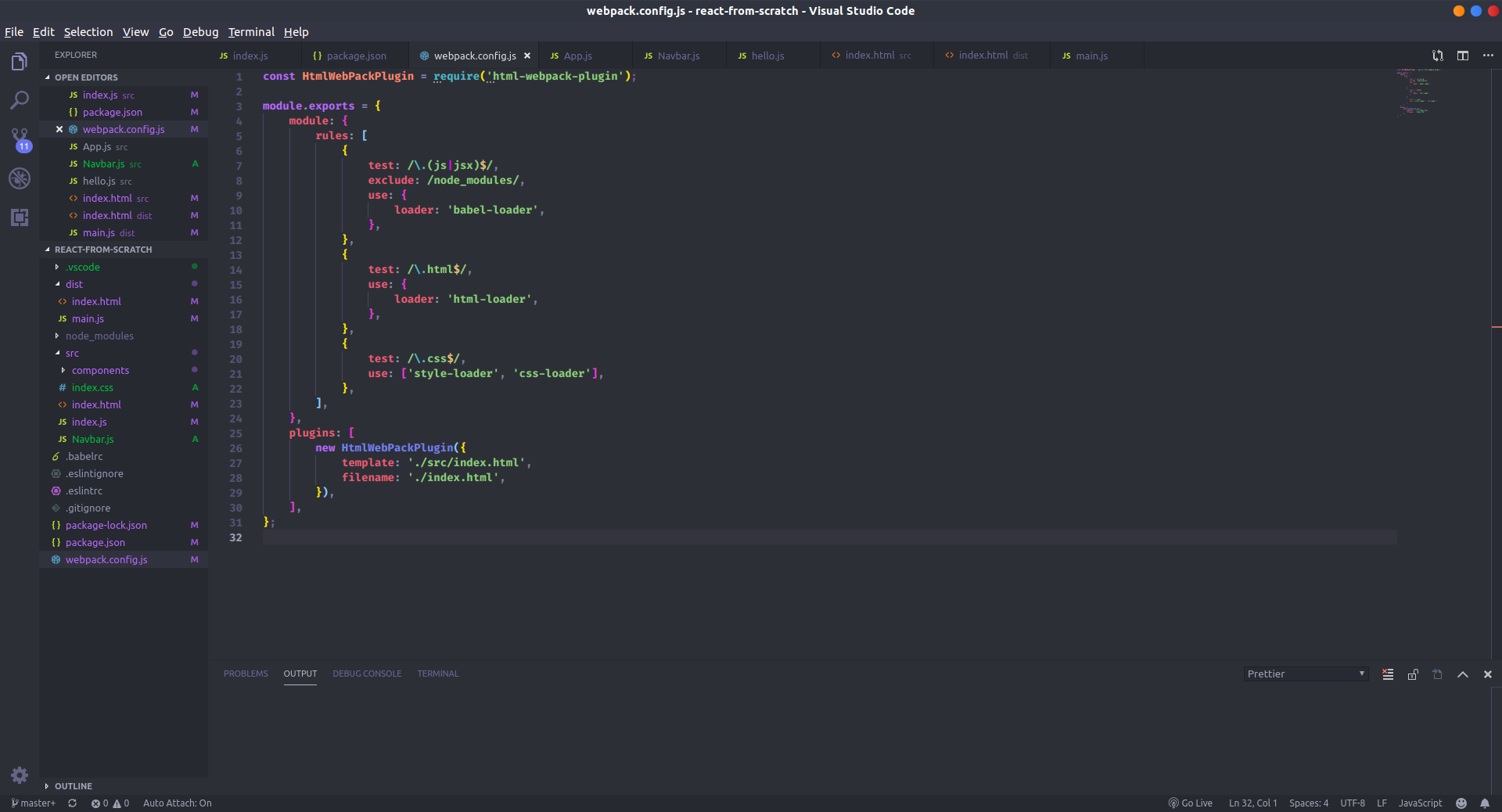Switch to the Navbar.js editor tab
Screen dimensions: 1502x812
tap(679, 56)
